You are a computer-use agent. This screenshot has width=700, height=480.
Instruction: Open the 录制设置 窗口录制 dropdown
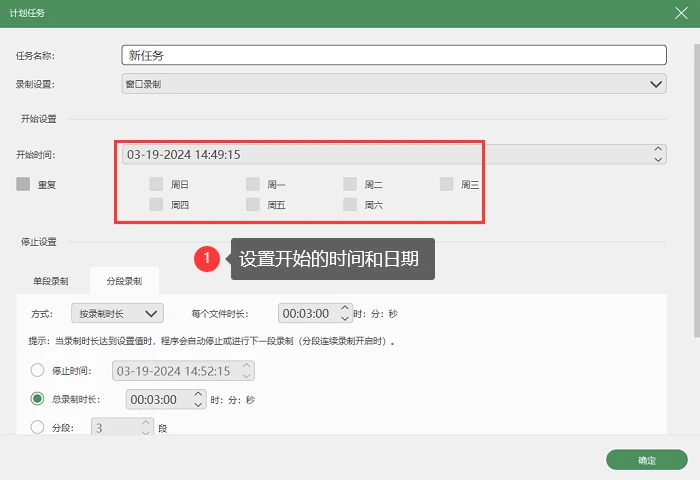click(394, 84)
